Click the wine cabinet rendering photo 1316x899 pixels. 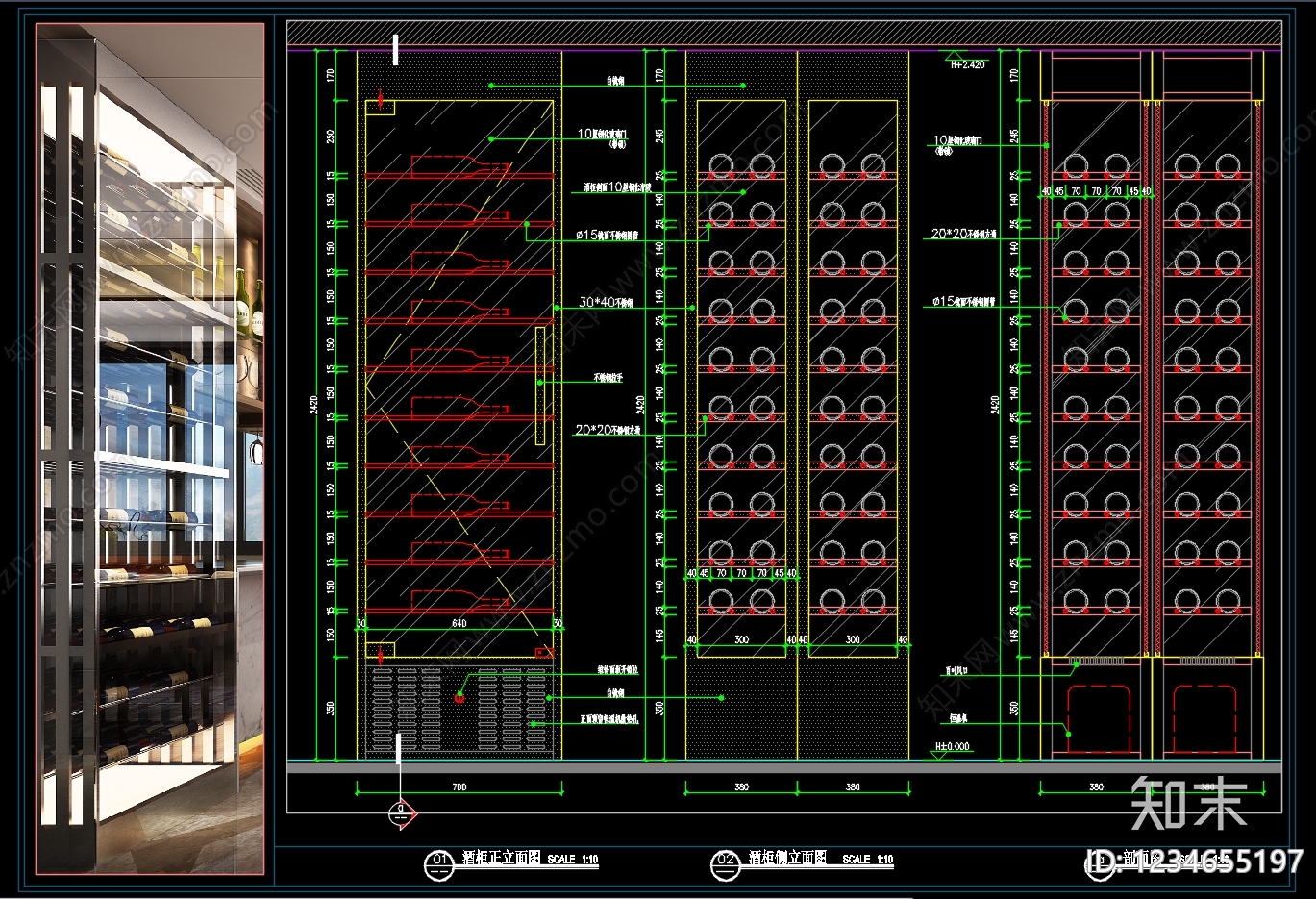pos(150,449)
